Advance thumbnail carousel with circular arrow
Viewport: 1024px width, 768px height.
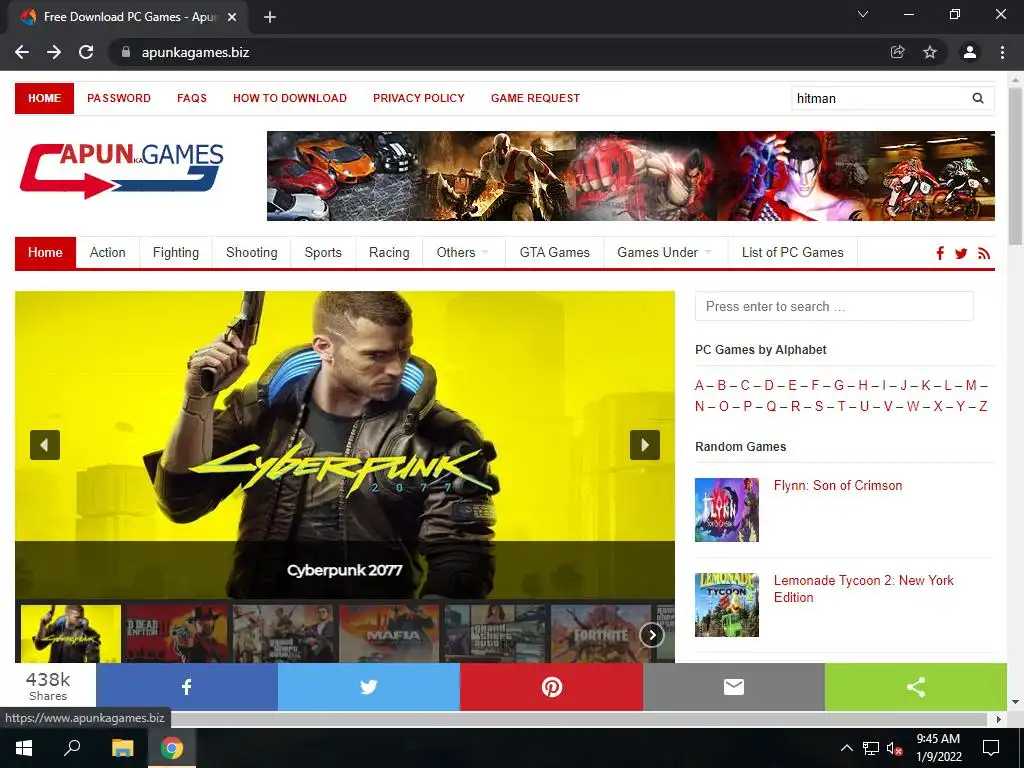(x=652, y=635)
